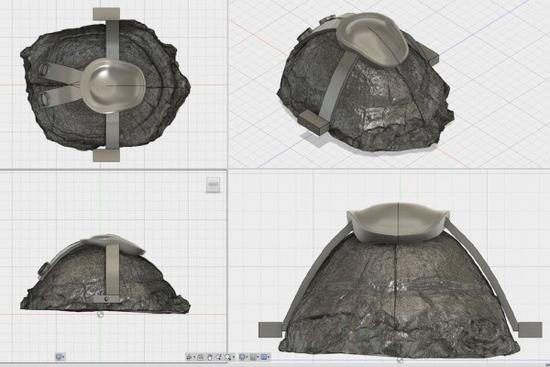Expand the Display Settings dropdown arrow
This screenshot has width=550, height=367.
247,357
